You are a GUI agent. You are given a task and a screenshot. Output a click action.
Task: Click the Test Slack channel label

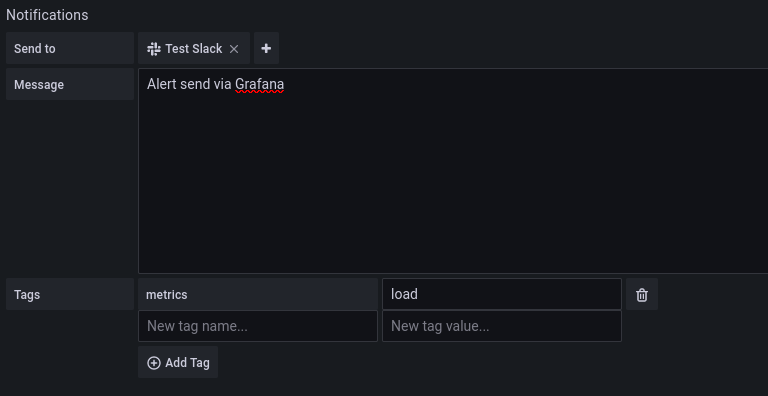(x=193, y=49)
